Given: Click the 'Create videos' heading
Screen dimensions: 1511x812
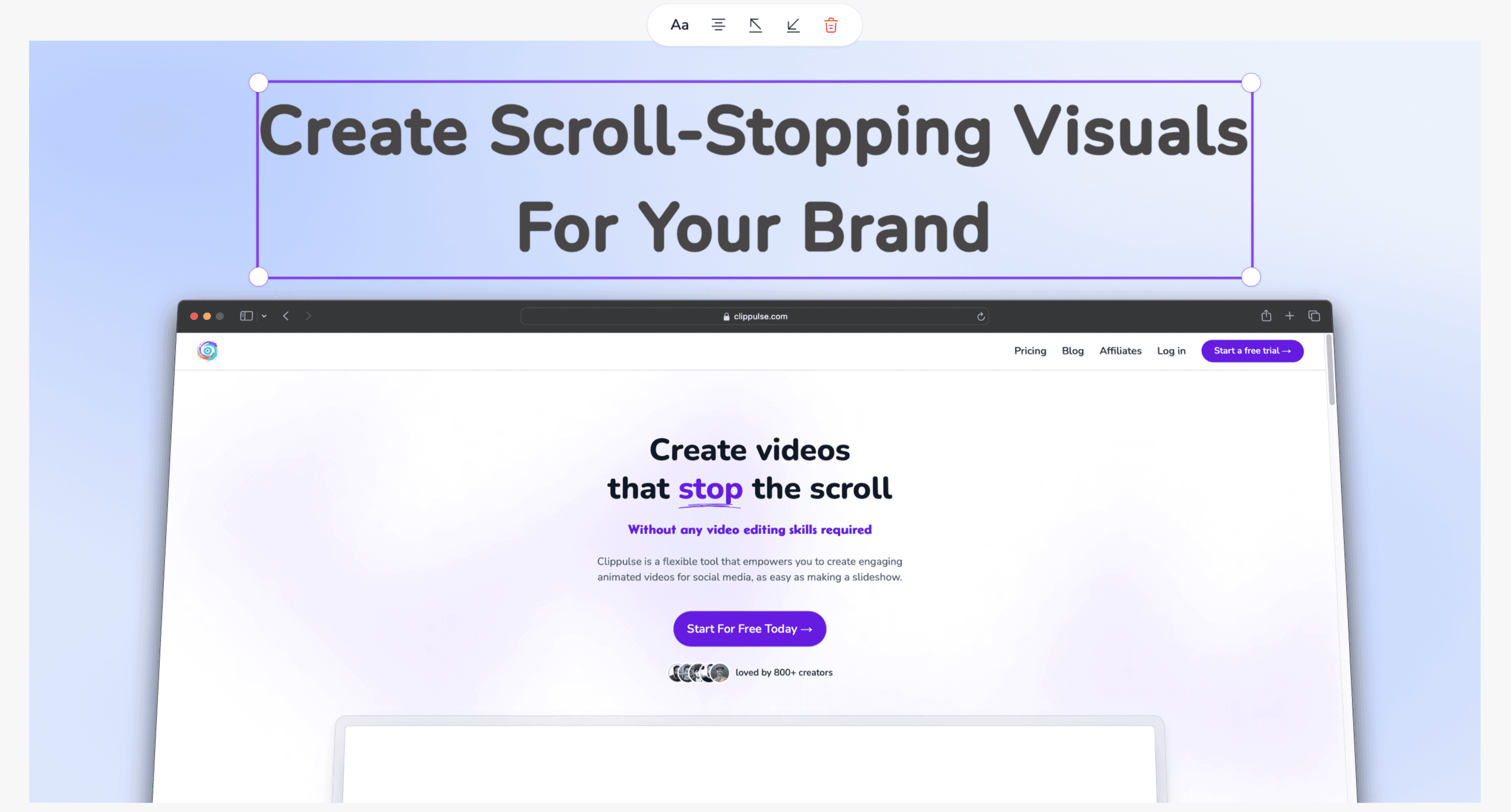Looking at the screenshot, I should click(x=749, y=450).
